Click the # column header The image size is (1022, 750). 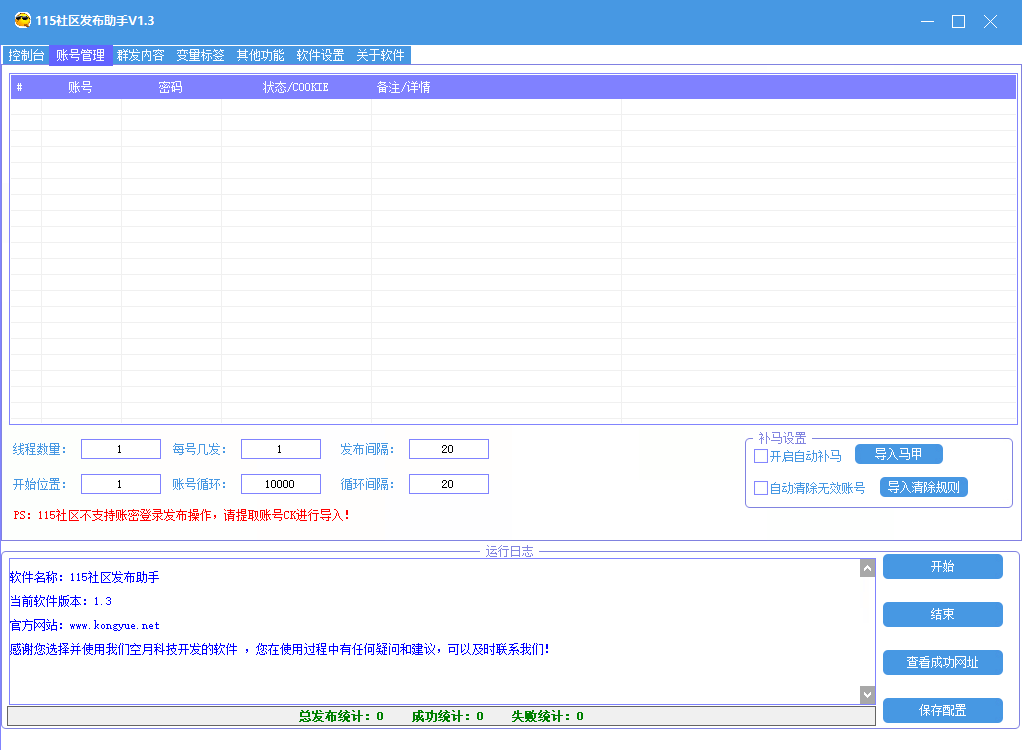pos(20,87)
